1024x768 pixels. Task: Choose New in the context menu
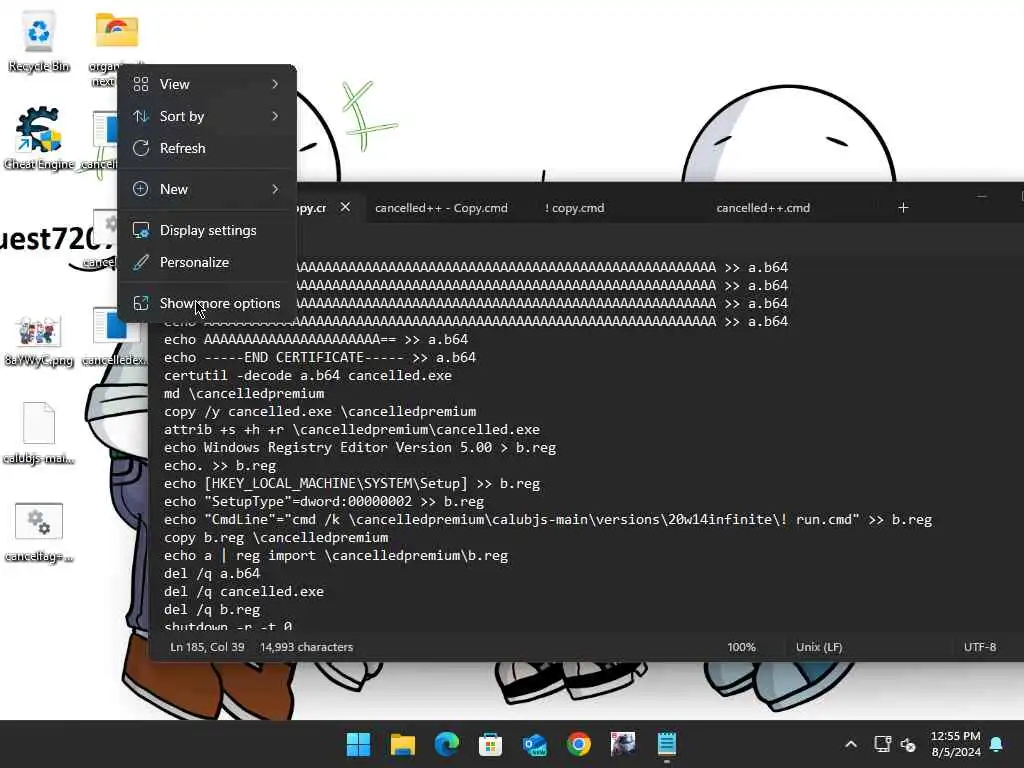coord(208,189)
